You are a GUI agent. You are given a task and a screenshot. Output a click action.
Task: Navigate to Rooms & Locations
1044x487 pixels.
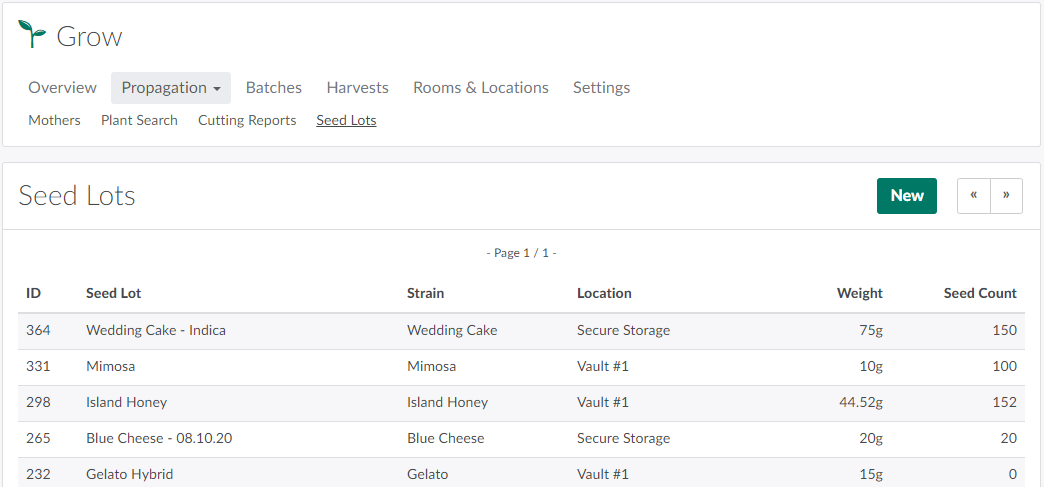pyautogui.click(x=481, y=88)
